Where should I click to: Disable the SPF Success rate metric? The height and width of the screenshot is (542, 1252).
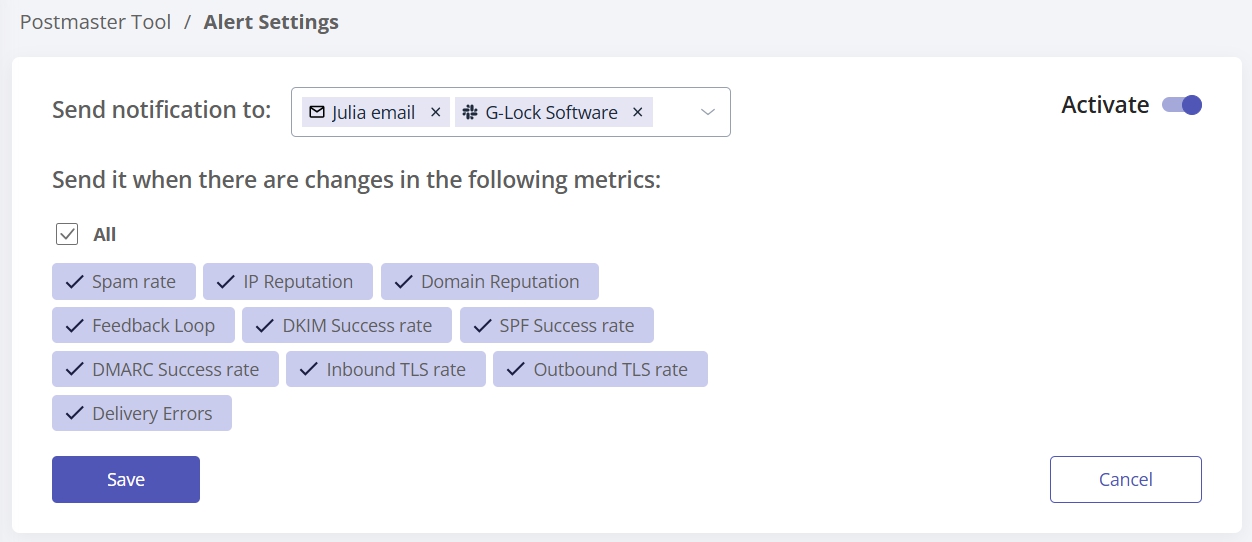click(557, 326)
